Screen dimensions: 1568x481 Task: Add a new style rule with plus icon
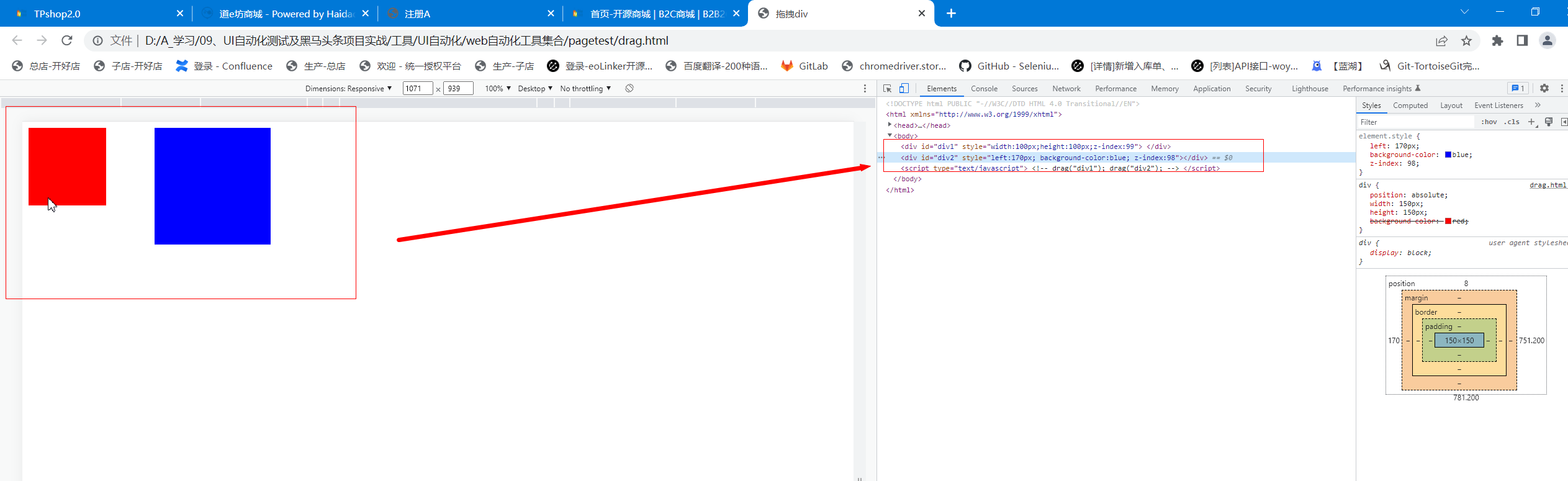pyautogui.click(x=1531, y=122)
